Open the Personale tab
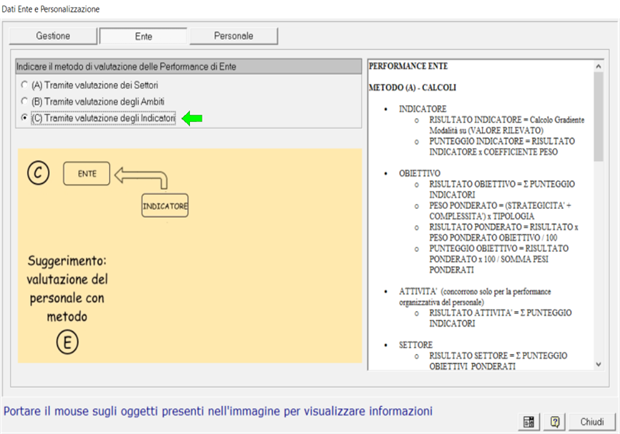The height and width of the screenshot is (434, 620). (x=233, y=36)
